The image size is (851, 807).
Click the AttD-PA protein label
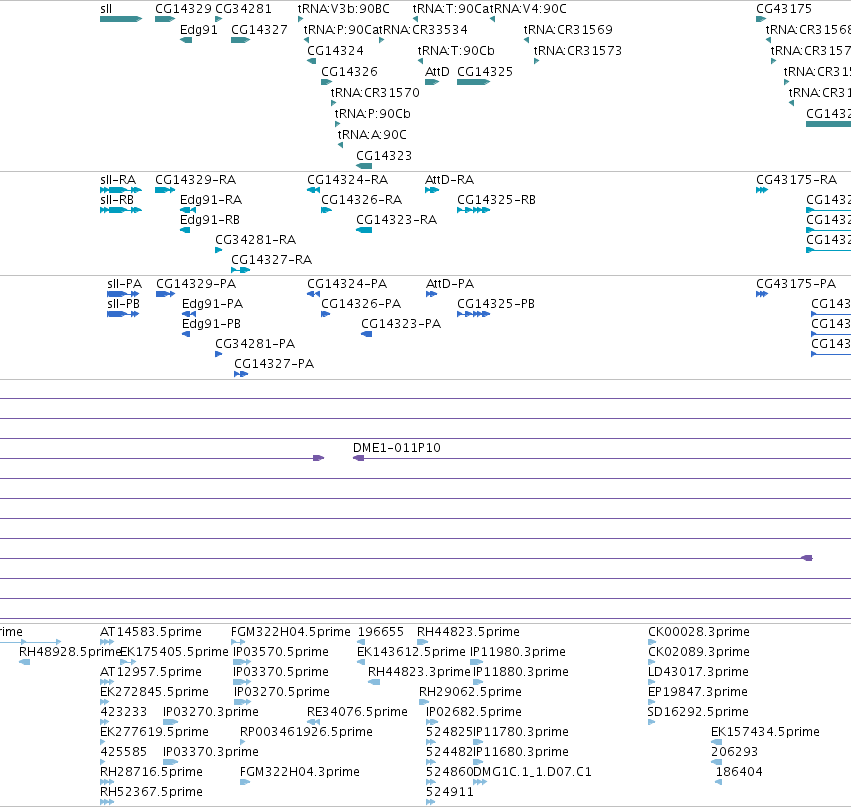(450, 284)
